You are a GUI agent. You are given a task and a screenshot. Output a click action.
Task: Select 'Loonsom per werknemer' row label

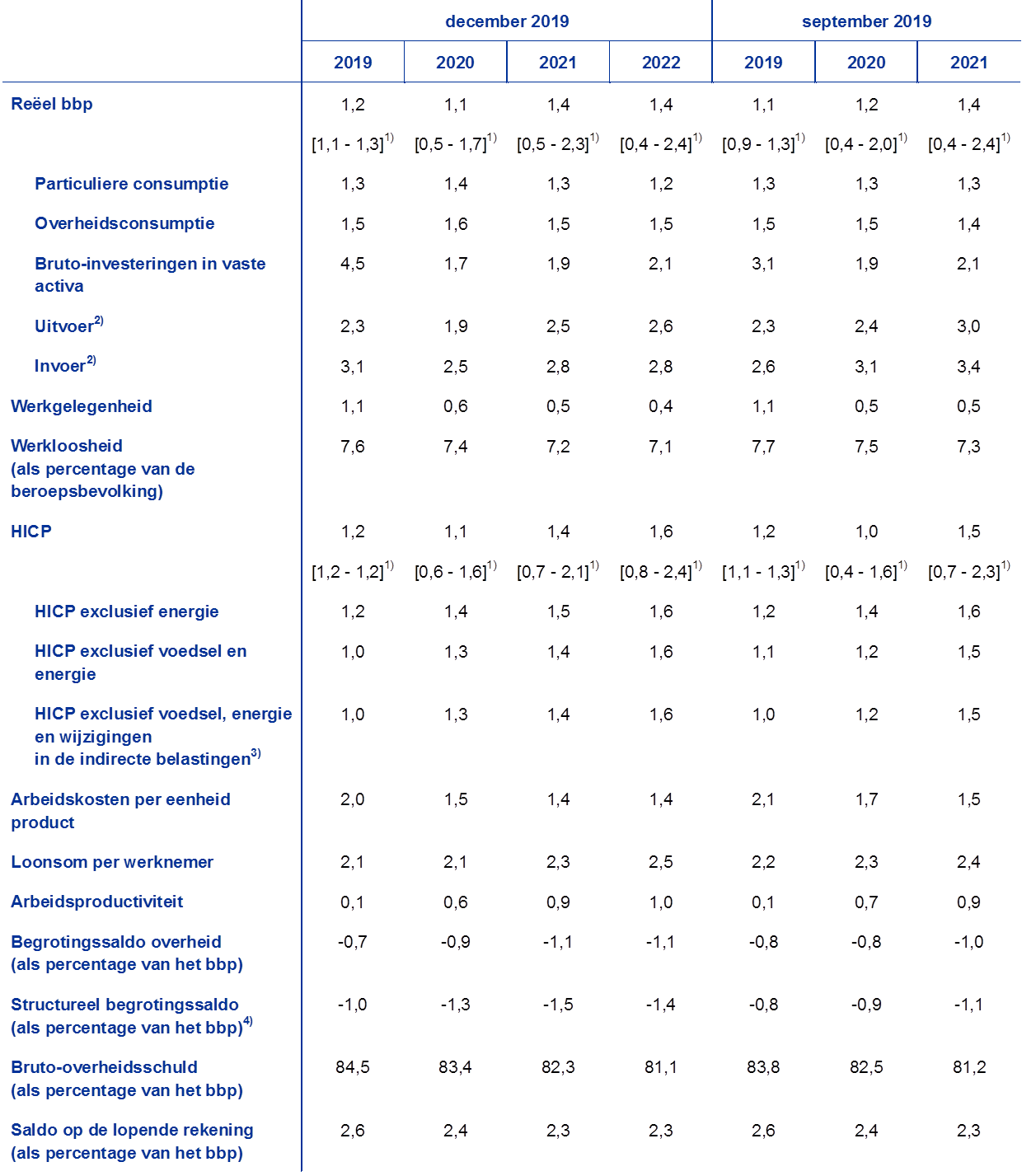click(x=112, y=862)
